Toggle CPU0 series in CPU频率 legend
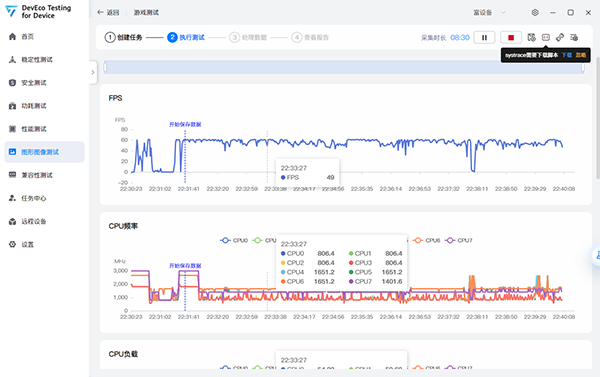The image size is (600, 377). coord(234,240)
